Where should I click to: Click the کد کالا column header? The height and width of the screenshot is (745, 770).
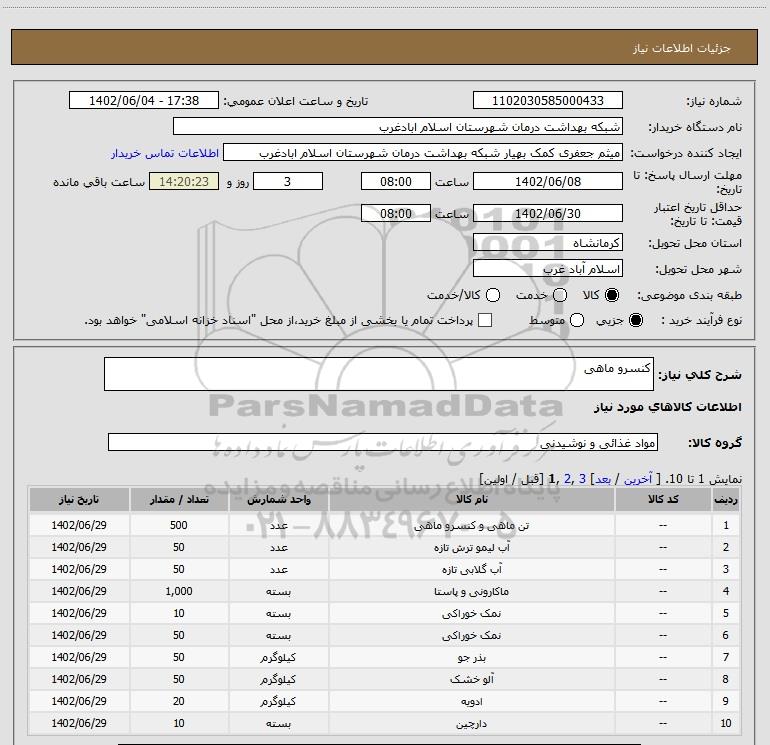(663, 499)
